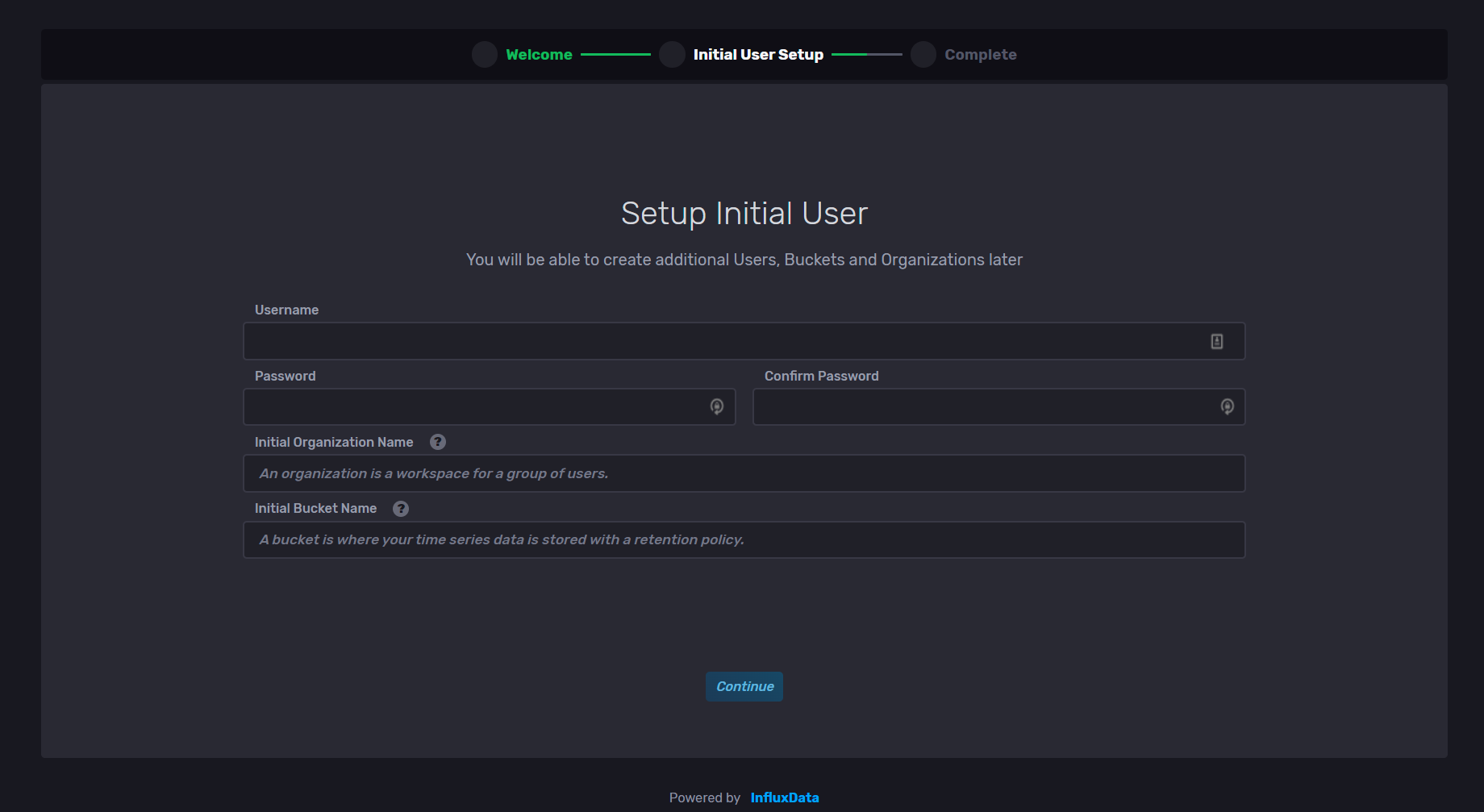This screenshot has height=812, width=1484.
Task: Switch to the Welcome step
Action: click(x=538, y=54)
